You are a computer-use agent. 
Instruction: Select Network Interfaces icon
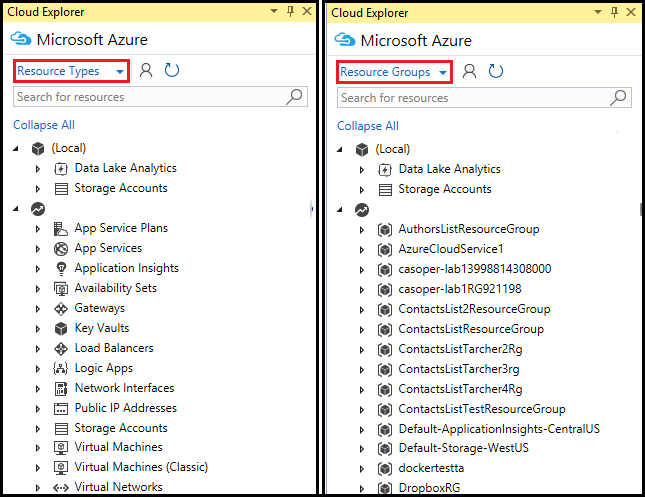[61, 388]
